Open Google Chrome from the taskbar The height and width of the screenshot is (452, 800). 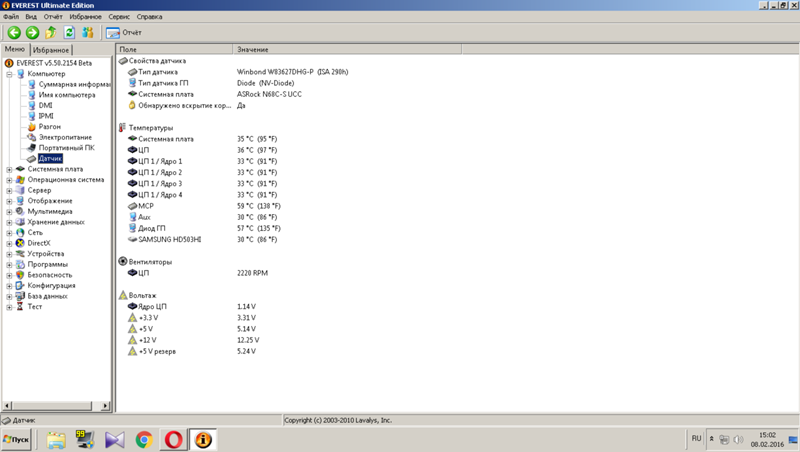pos(144,440)
